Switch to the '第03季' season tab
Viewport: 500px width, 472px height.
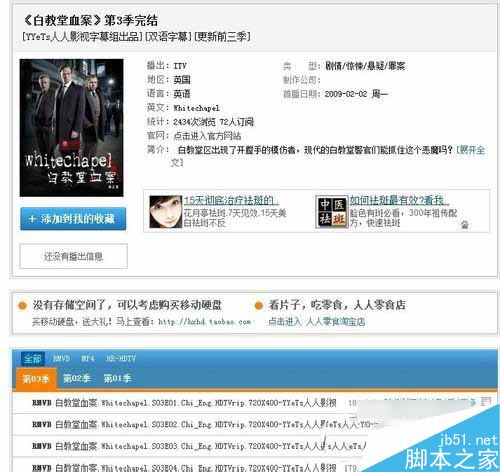click(x=36, y=379)
